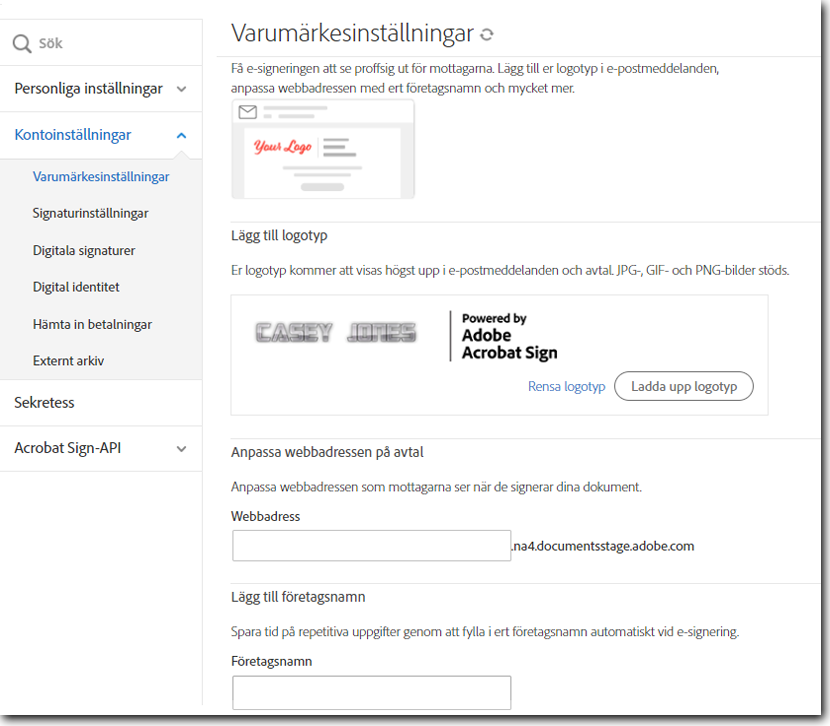Click the Casey Jones uploaded logo
The image size is (830, 726).
[x=336, y=333]
